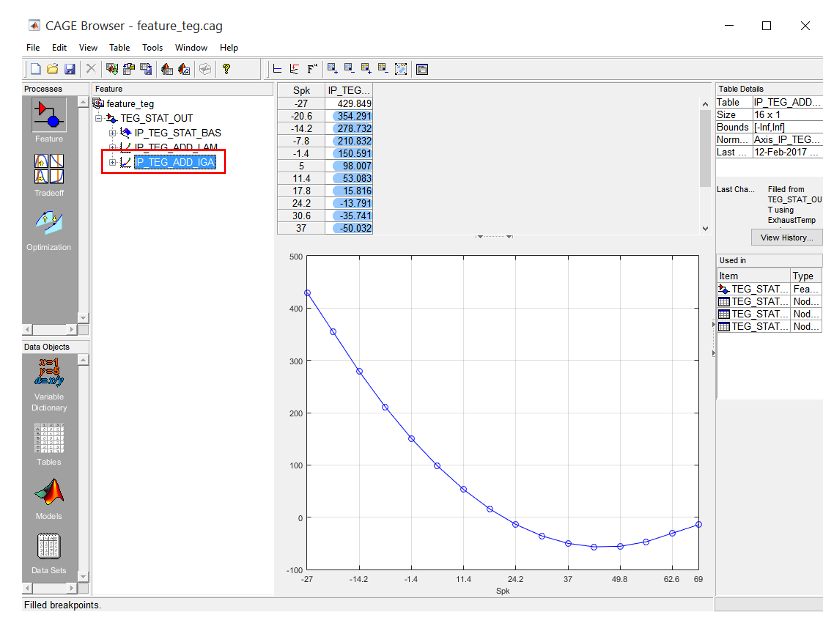Open an existing project with the folder icon

[x=52, y=69]
